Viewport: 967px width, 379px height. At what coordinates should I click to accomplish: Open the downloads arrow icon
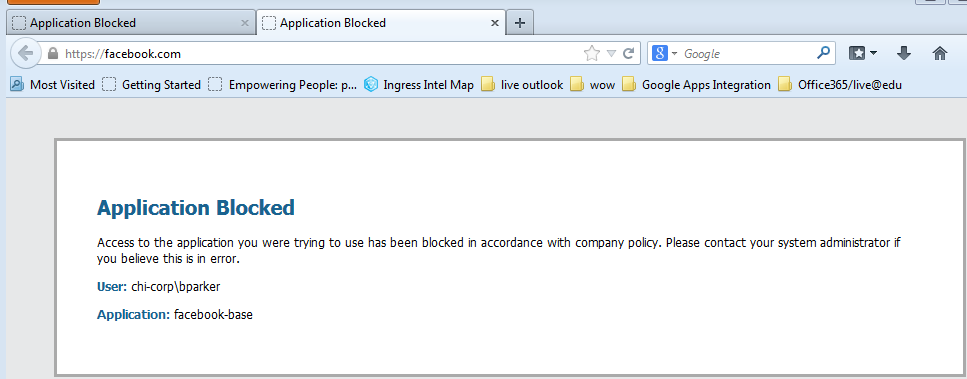(903, 54)
